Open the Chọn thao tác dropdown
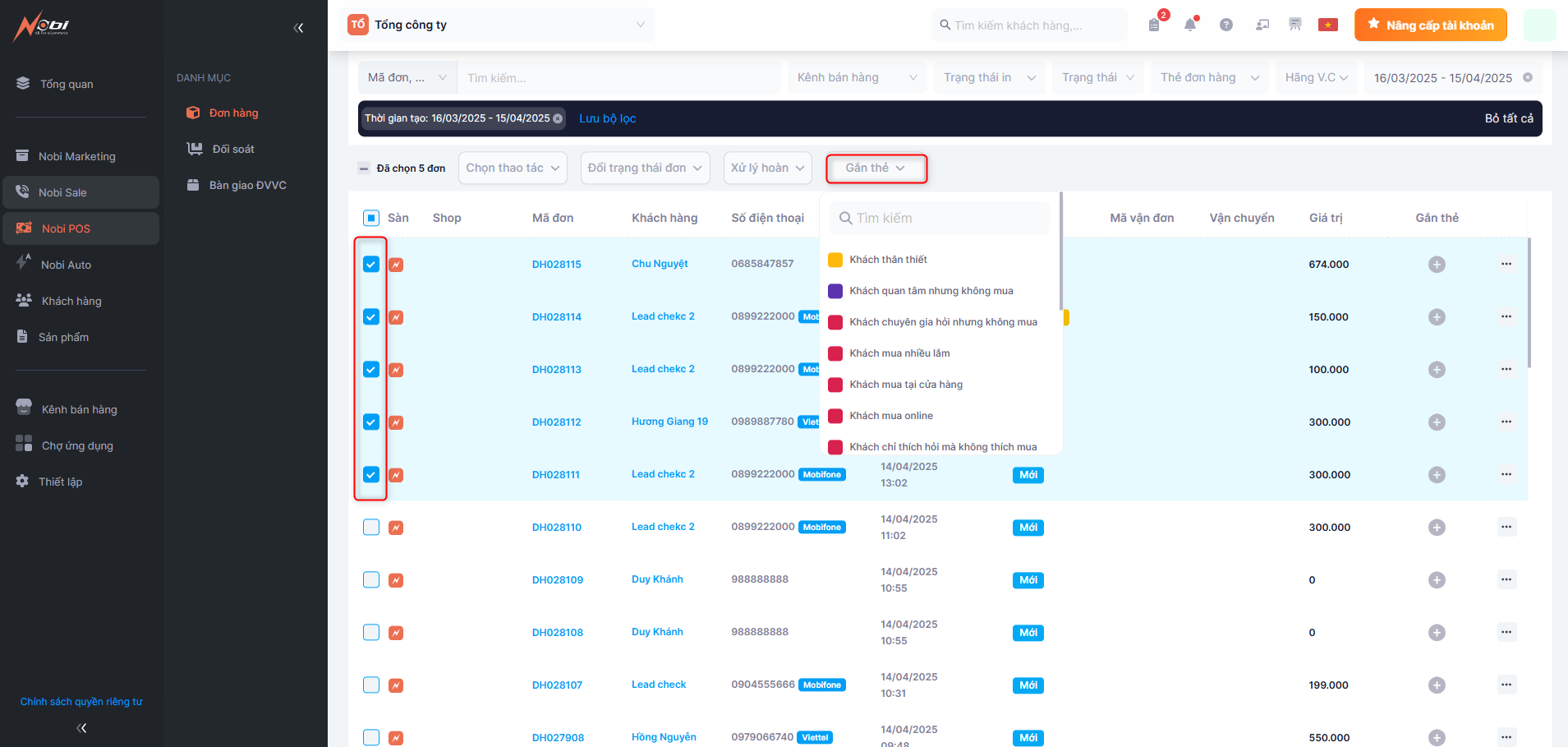 [513, 168]
